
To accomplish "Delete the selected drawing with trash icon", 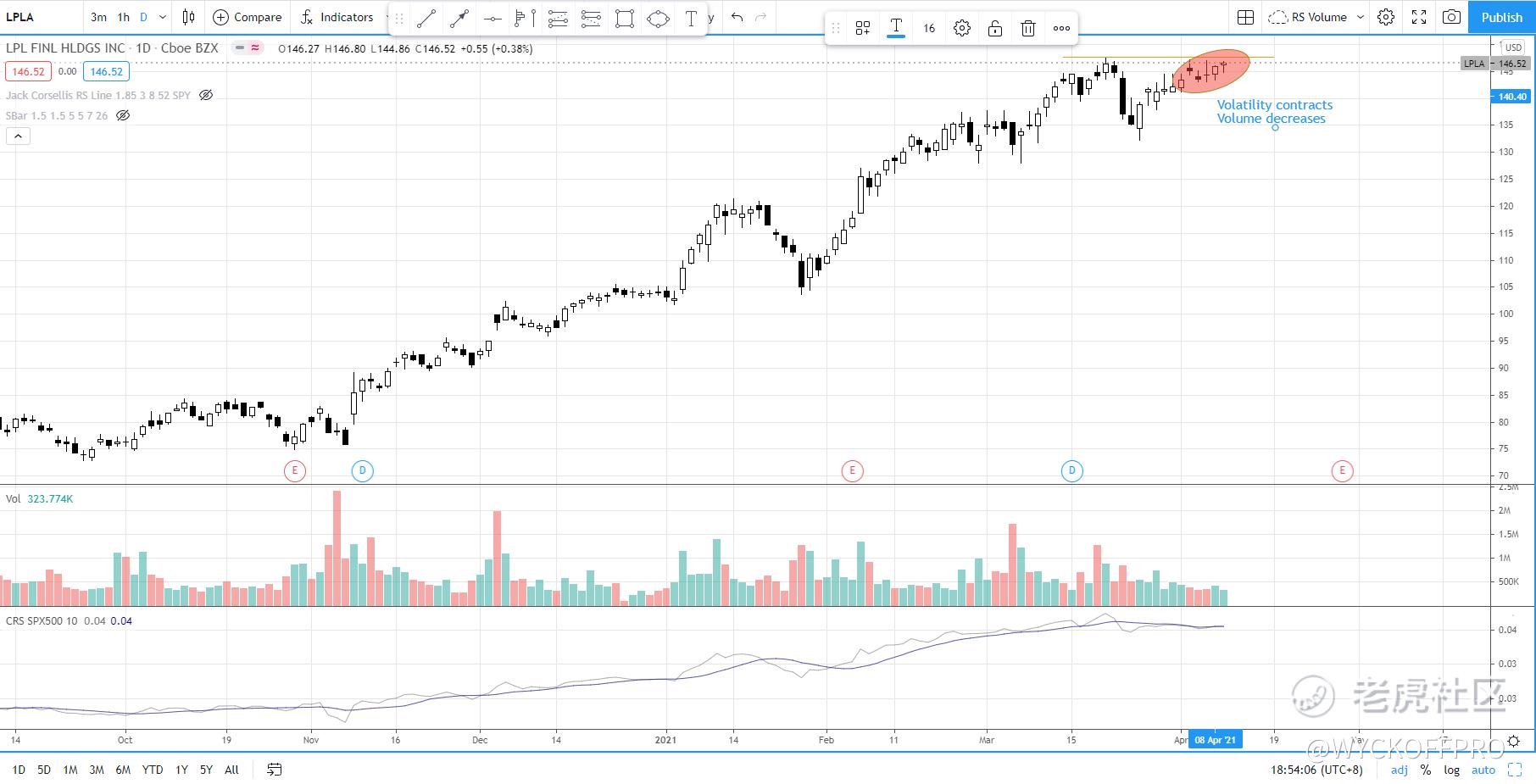I will pyautogui.click(x=1028, y=28).
